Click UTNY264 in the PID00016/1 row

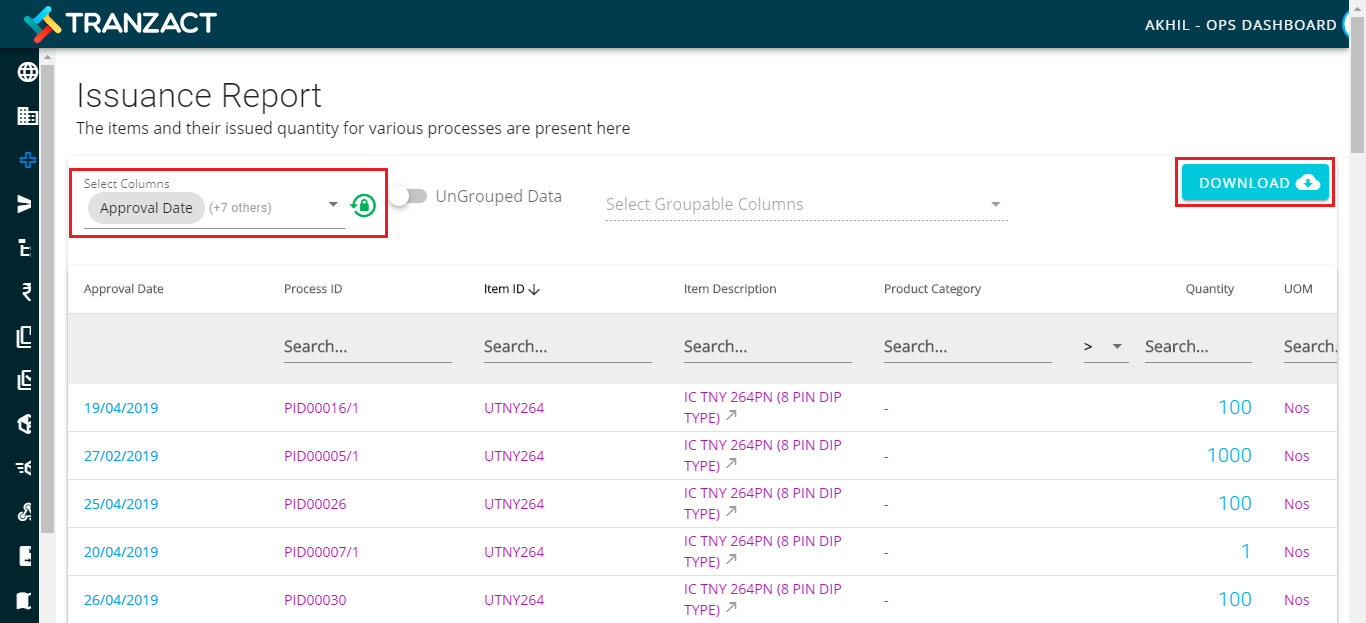(x=514, y=408)
